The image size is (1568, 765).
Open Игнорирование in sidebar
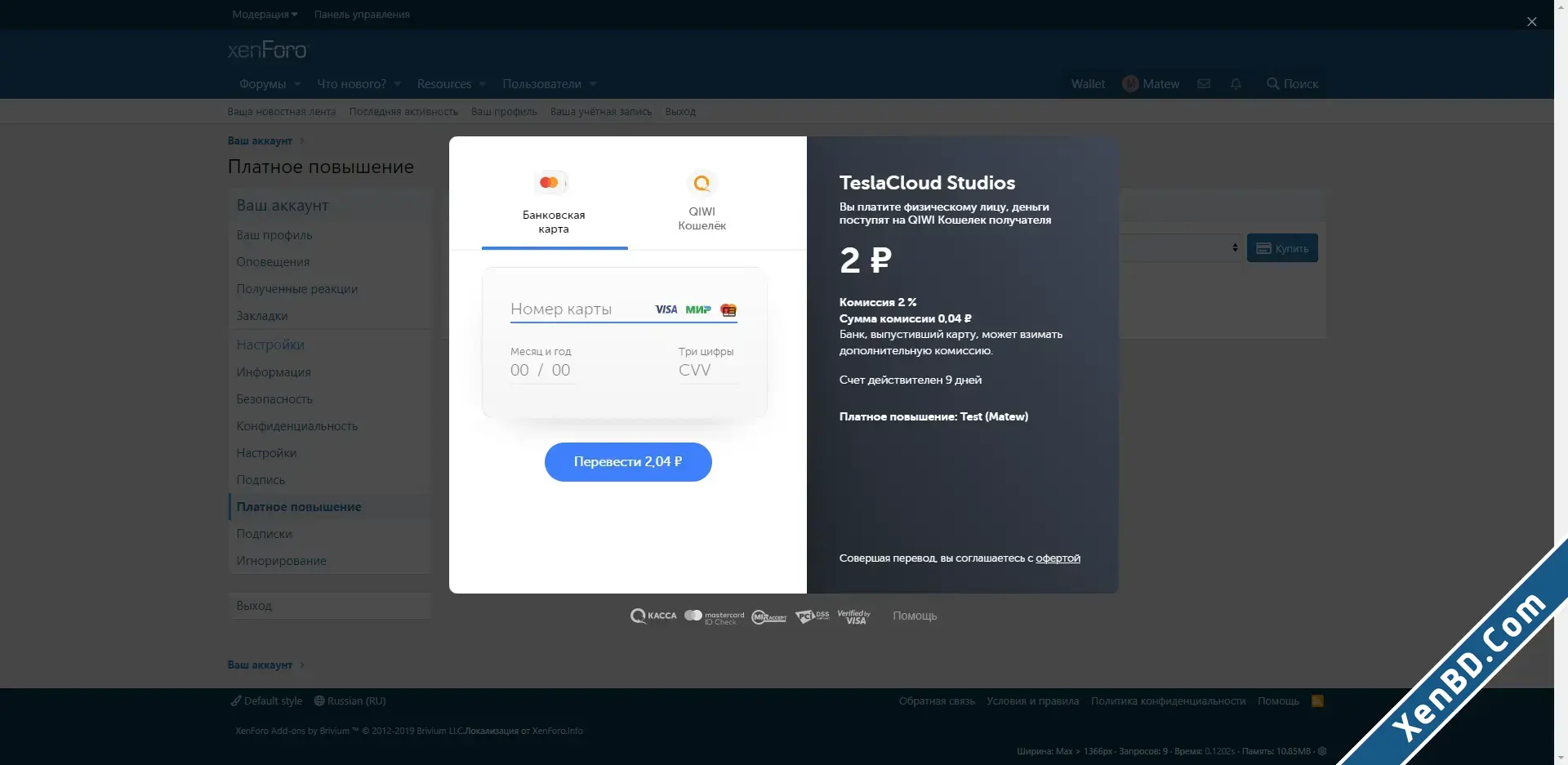point(330,561)
